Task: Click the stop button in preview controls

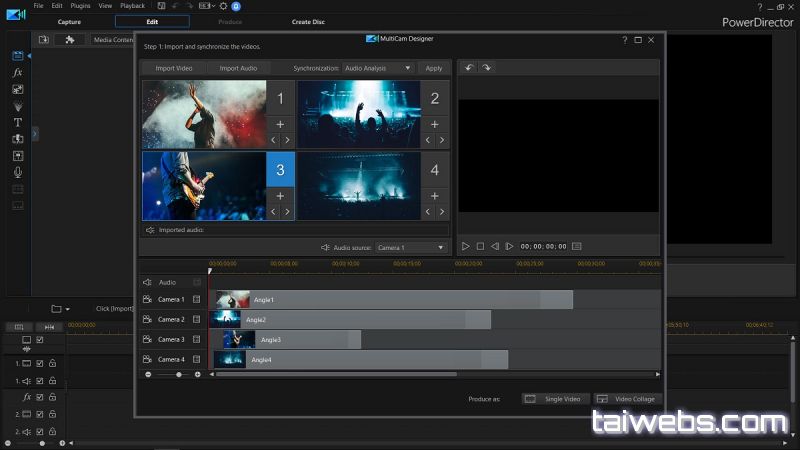Action: [480, 246]
